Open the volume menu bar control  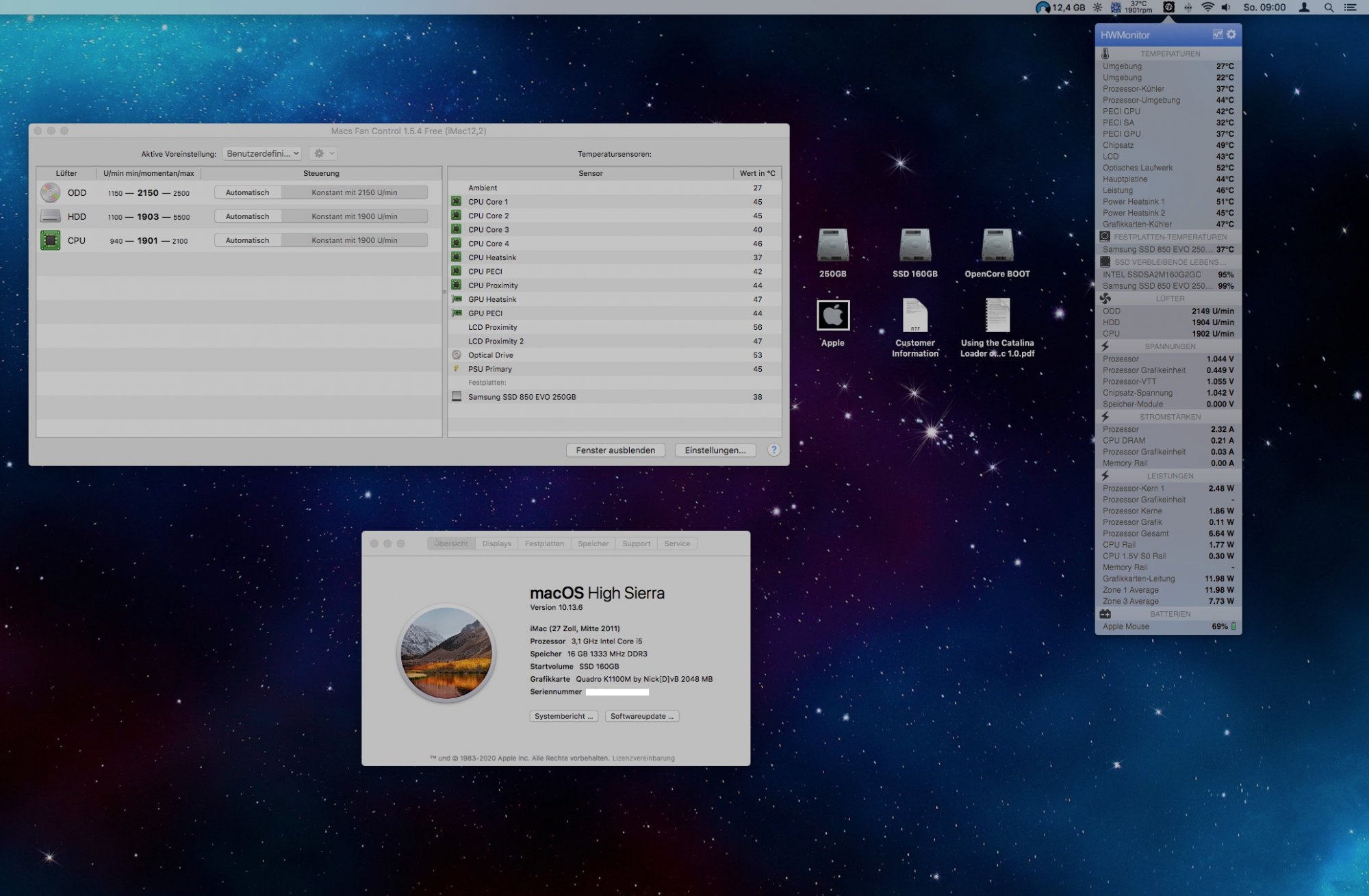coord(1226,8)
